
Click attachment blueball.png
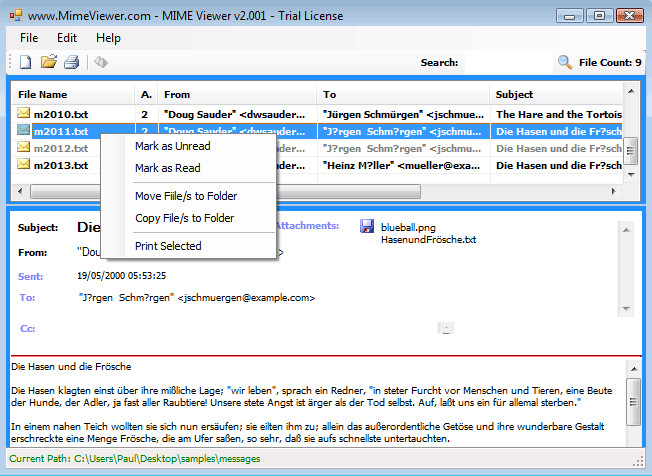click(x=408, y=228)
